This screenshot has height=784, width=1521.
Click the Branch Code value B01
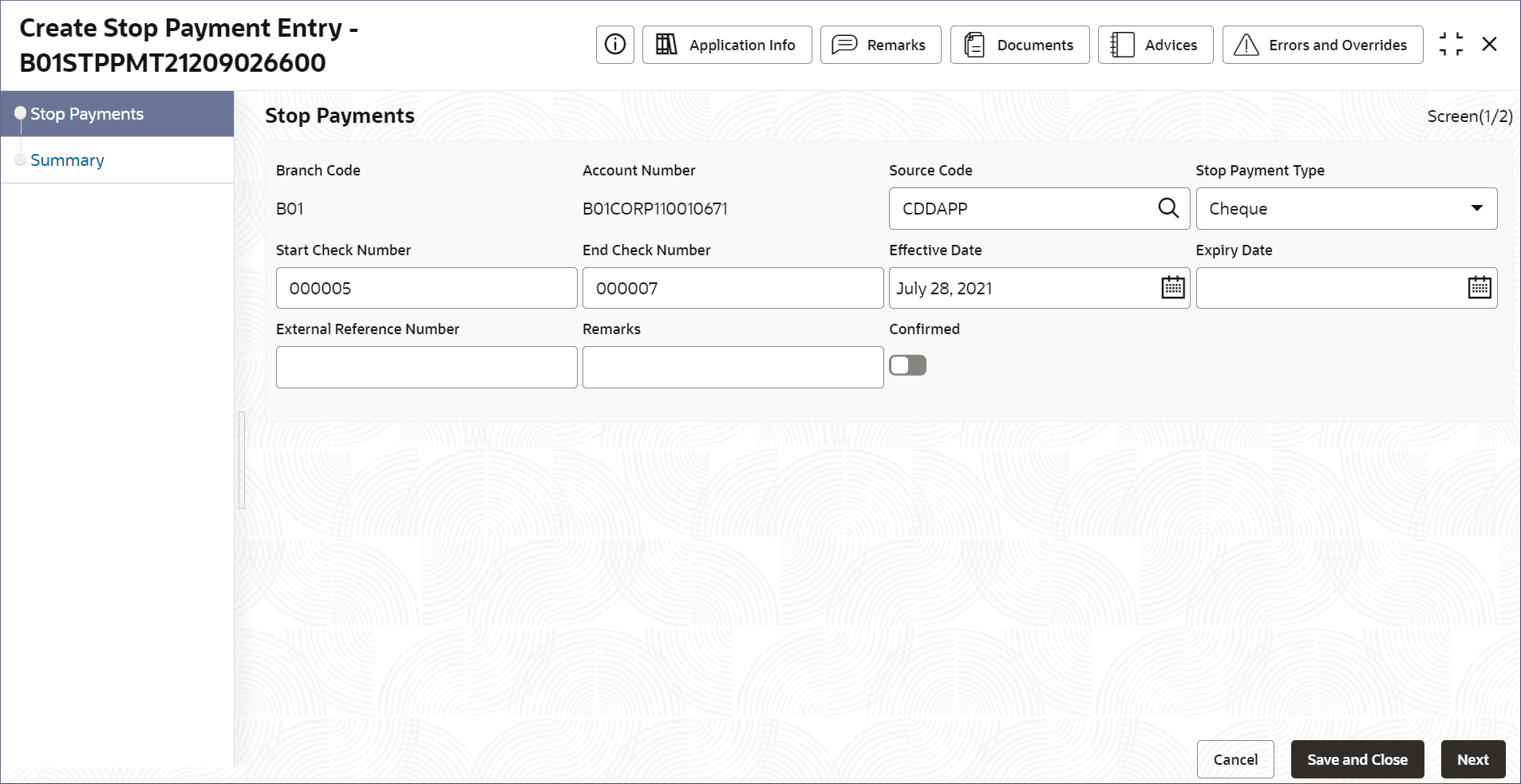coord(290,209)
